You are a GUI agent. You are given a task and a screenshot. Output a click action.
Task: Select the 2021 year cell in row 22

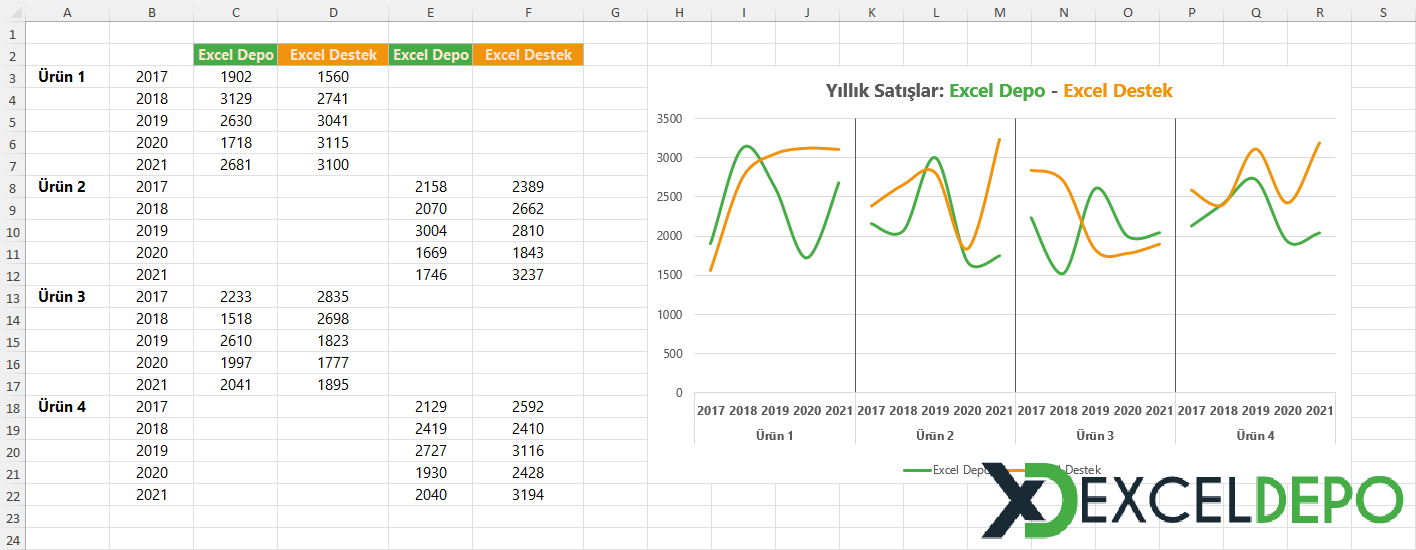coord(151,495)
